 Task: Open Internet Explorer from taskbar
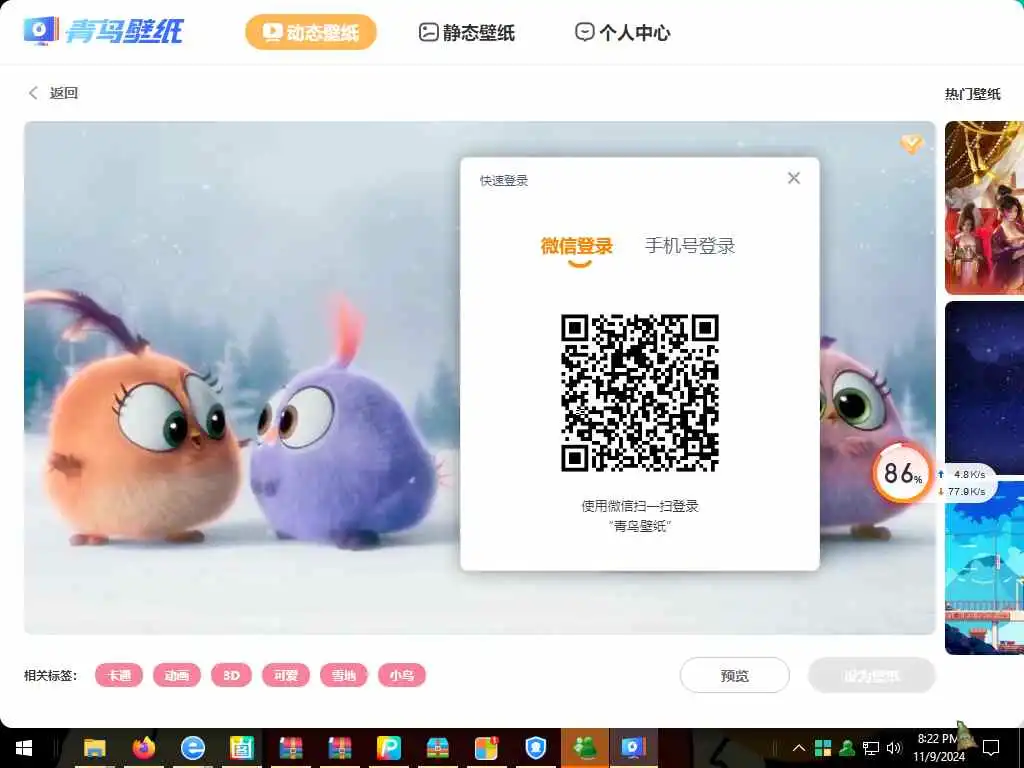coord(193,748)
